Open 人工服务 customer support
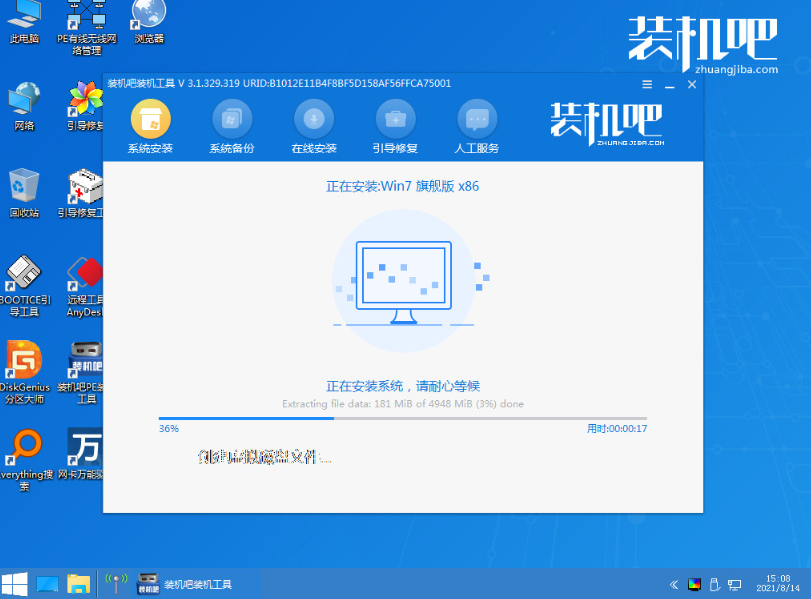Screen dimensions: 811x599 click(x=477, y=121)
